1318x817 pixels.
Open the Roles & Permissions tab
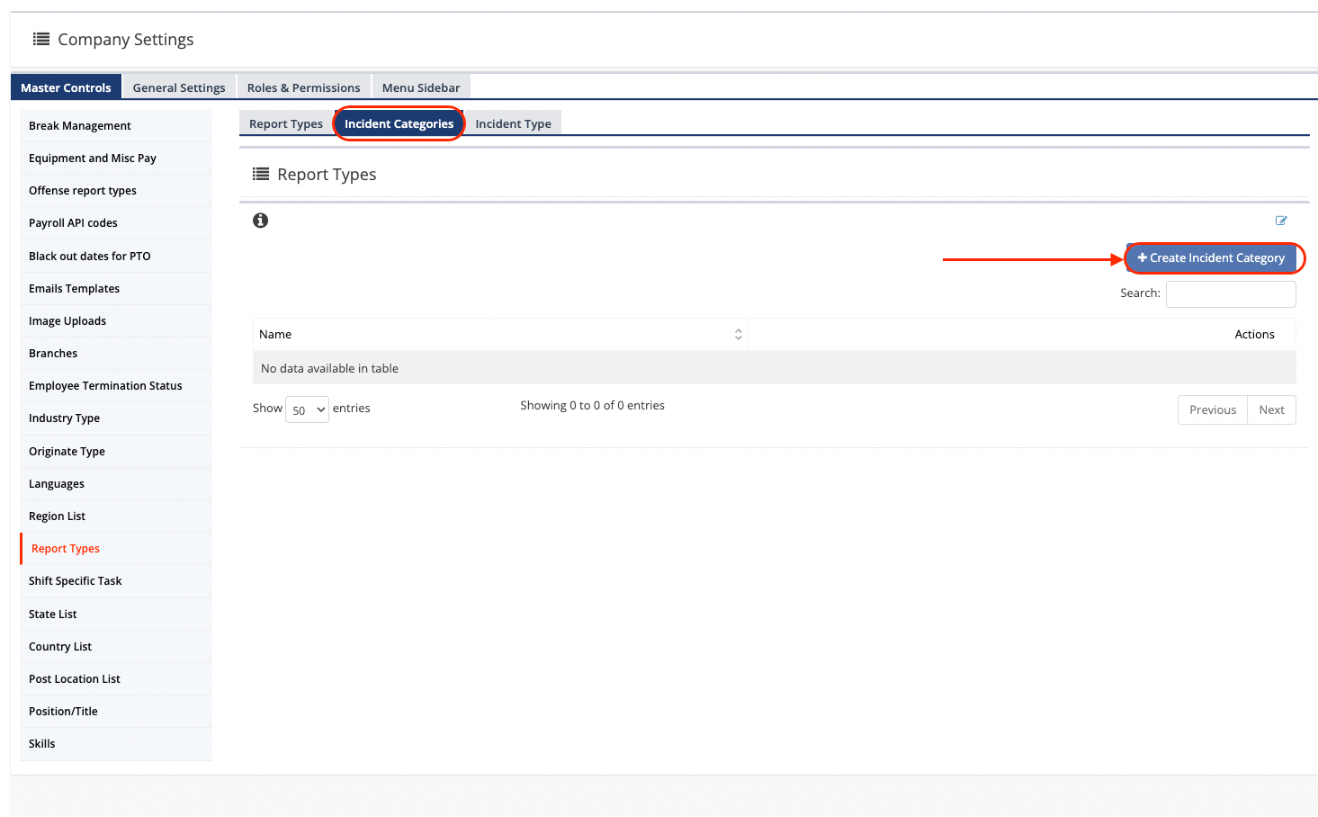point(303,88)
